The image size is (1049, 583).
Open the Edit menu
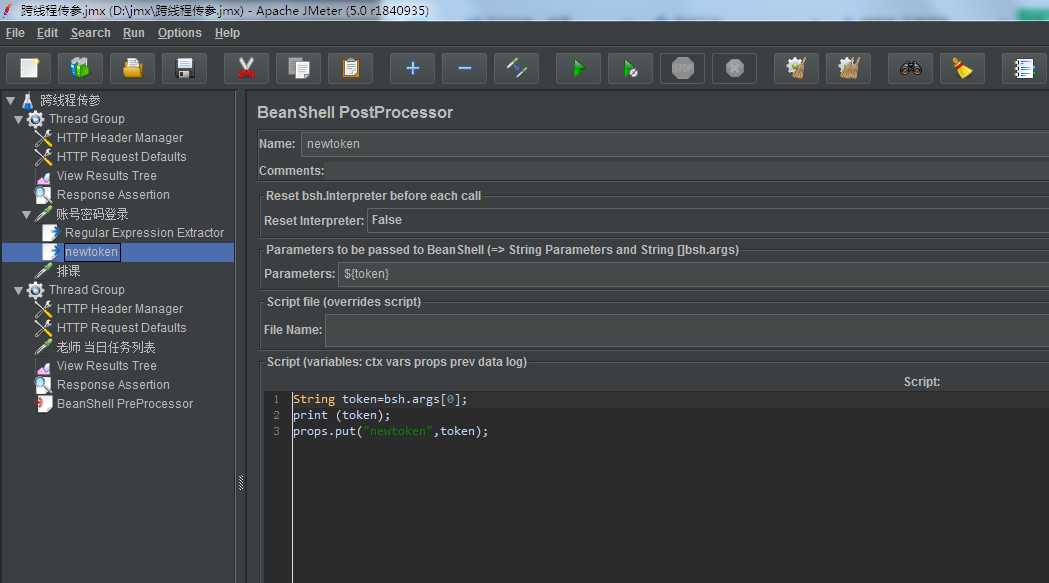(x=47, y=33)
